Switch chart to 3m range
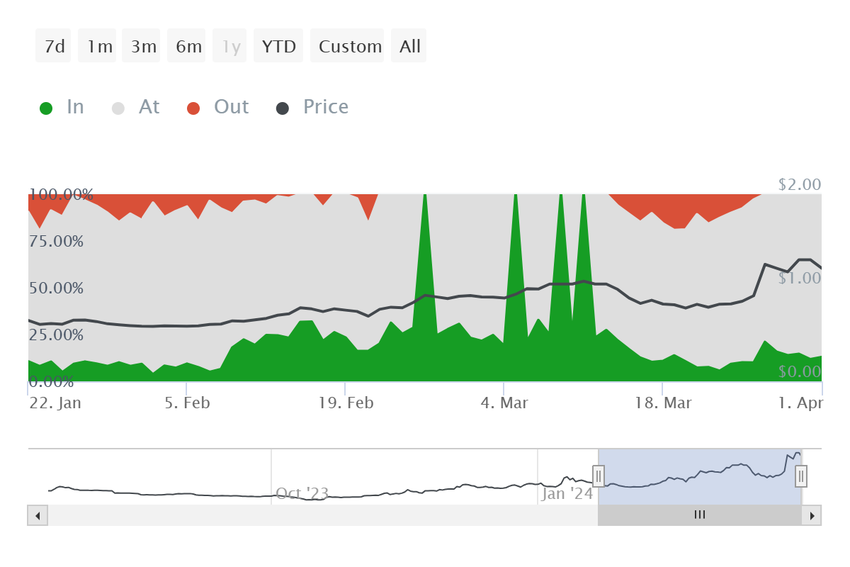850x567 pixels. 141,46
